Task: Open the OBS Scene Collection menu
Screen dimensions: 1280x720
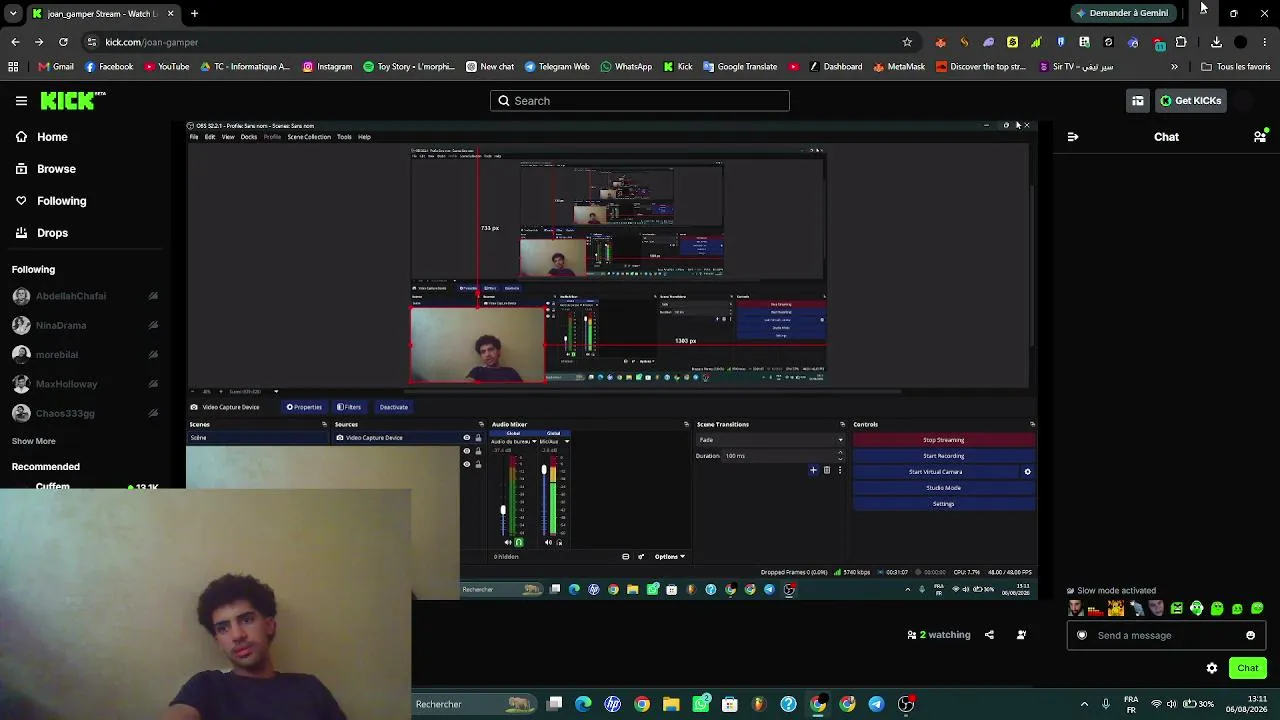Action: point(309,137)
